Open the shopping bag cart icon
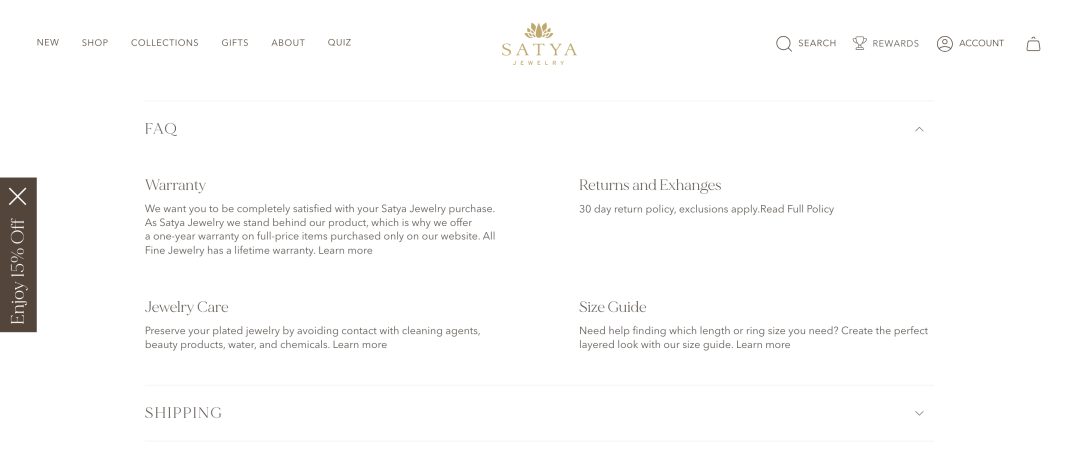 point(1033,43)
